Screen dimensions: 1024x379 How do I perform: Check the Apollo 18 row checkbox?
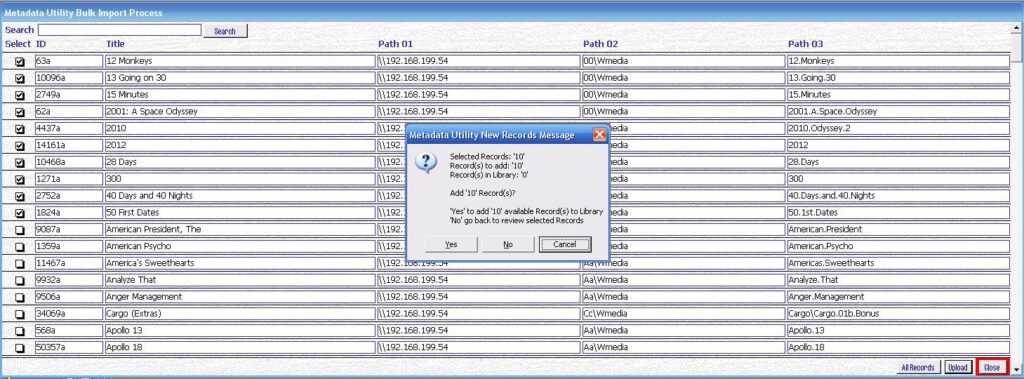click(20, 348)
